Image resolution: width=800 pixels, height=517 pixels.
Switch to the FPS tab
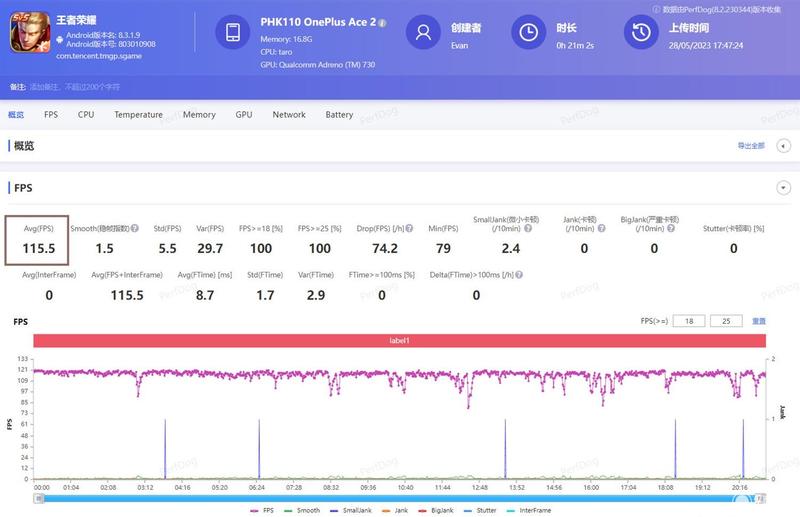(x=51, y=115)
